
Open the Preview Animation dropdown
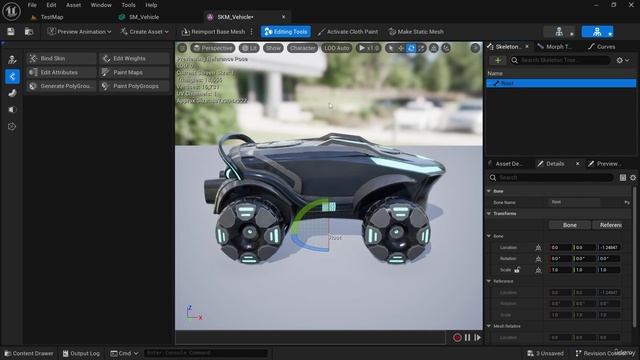point(79,31)
